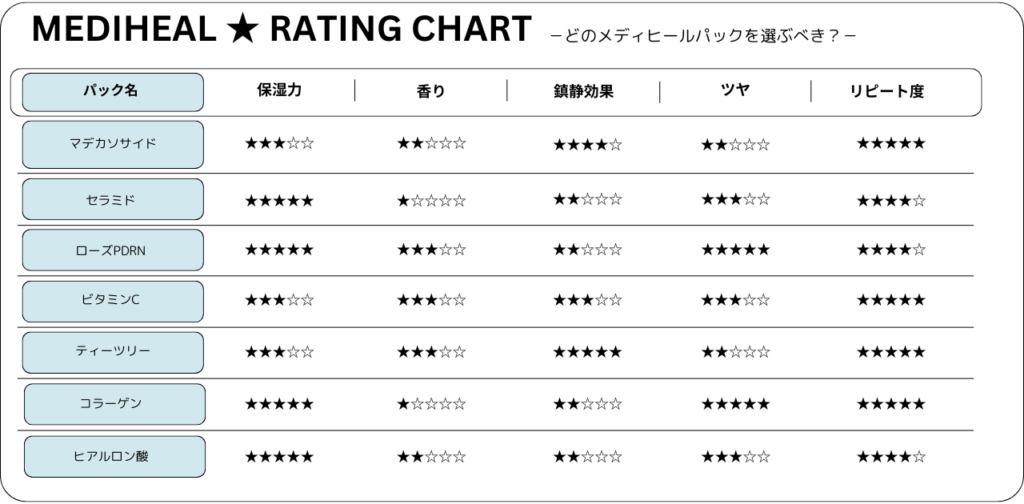Click the ツヤ column header
Image resolution: width=1024 pixels, height=504 pixels.
click(735, 90)
